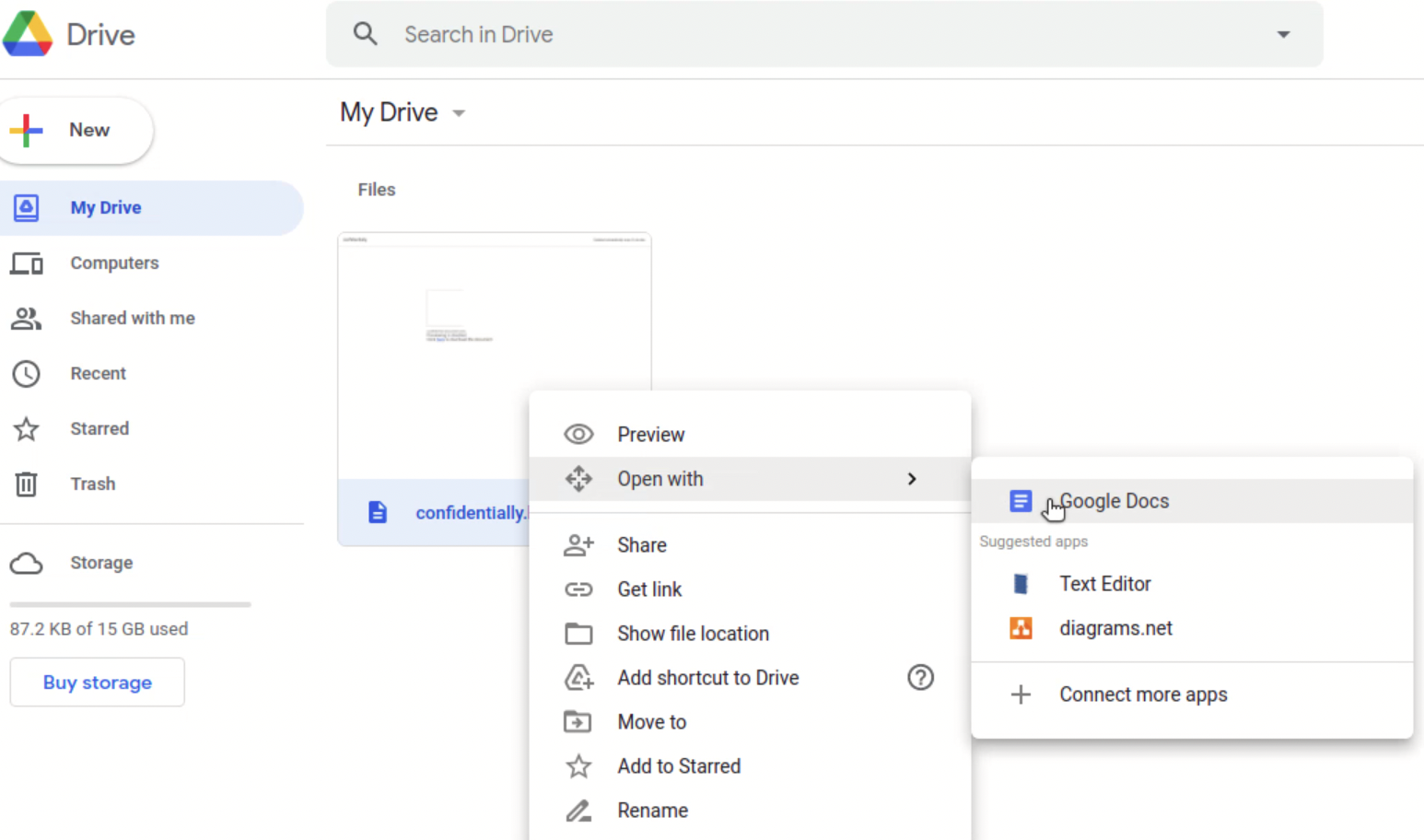The height and width of the screenshot is (840, 1424).
Task: Click the Starred star icon in sidebar
Action: click(x=26, y=429)
